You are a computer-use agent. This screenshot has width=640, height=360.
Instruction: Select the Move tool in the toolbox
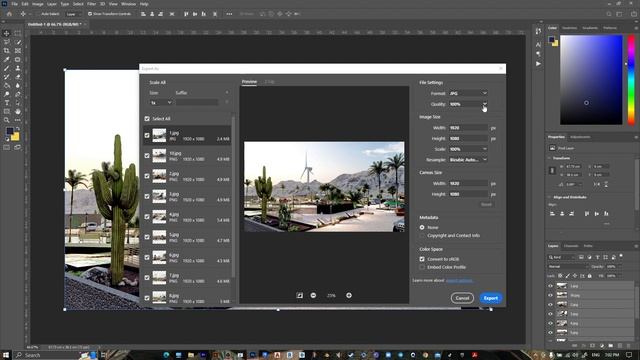(7, 33)
